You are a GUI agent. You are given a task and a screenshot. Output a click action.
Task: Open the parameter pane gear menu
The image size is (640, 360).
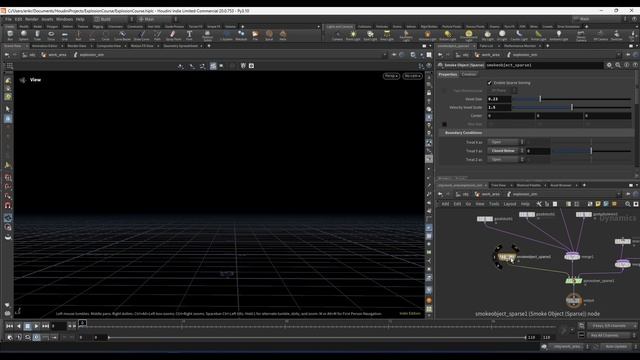point(609,65)
